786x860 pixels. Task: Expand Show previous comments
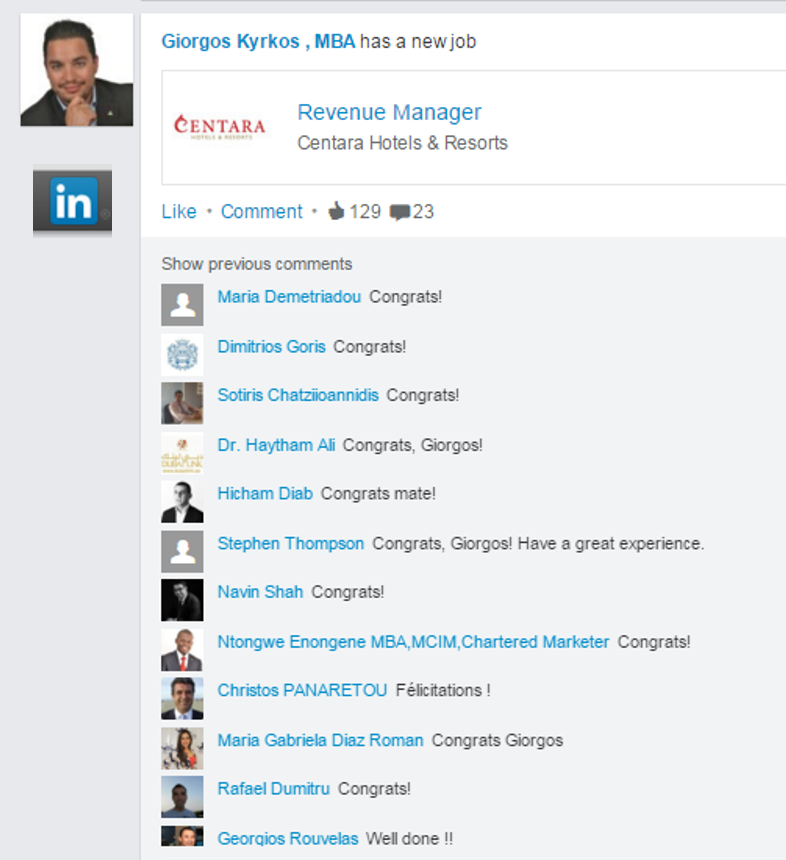click(x=257, y=264)
